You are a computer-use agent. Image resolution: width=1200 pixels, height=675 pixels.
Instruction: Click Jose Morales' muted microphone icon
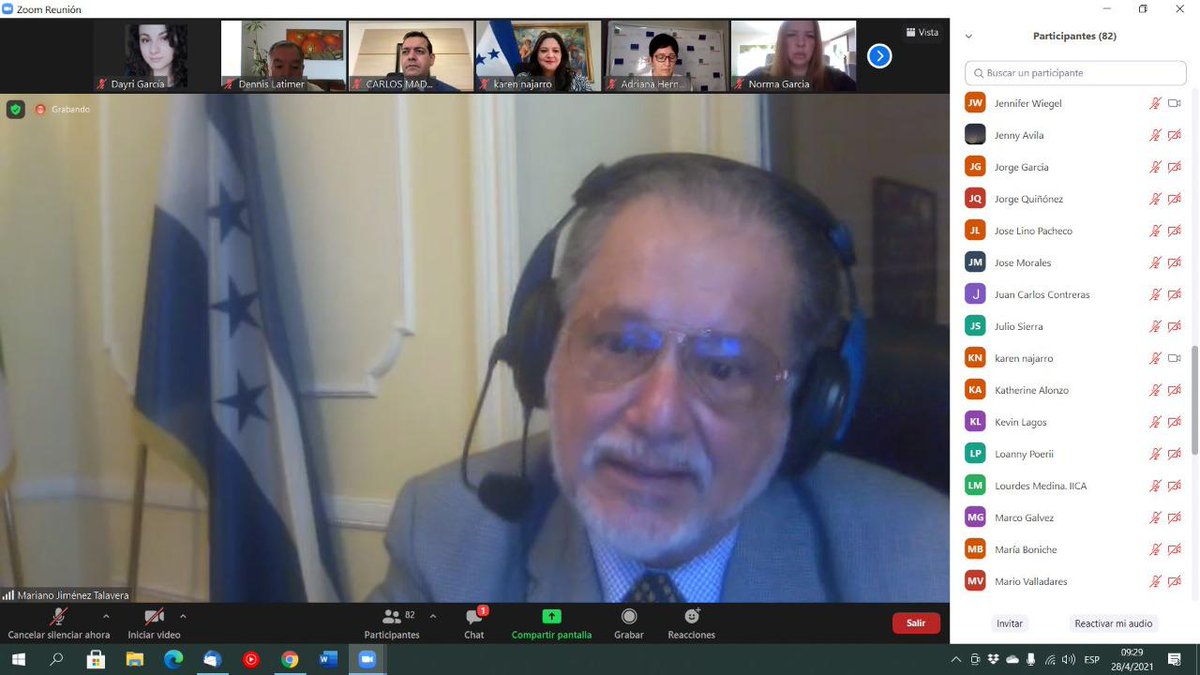pos(1155,262)
